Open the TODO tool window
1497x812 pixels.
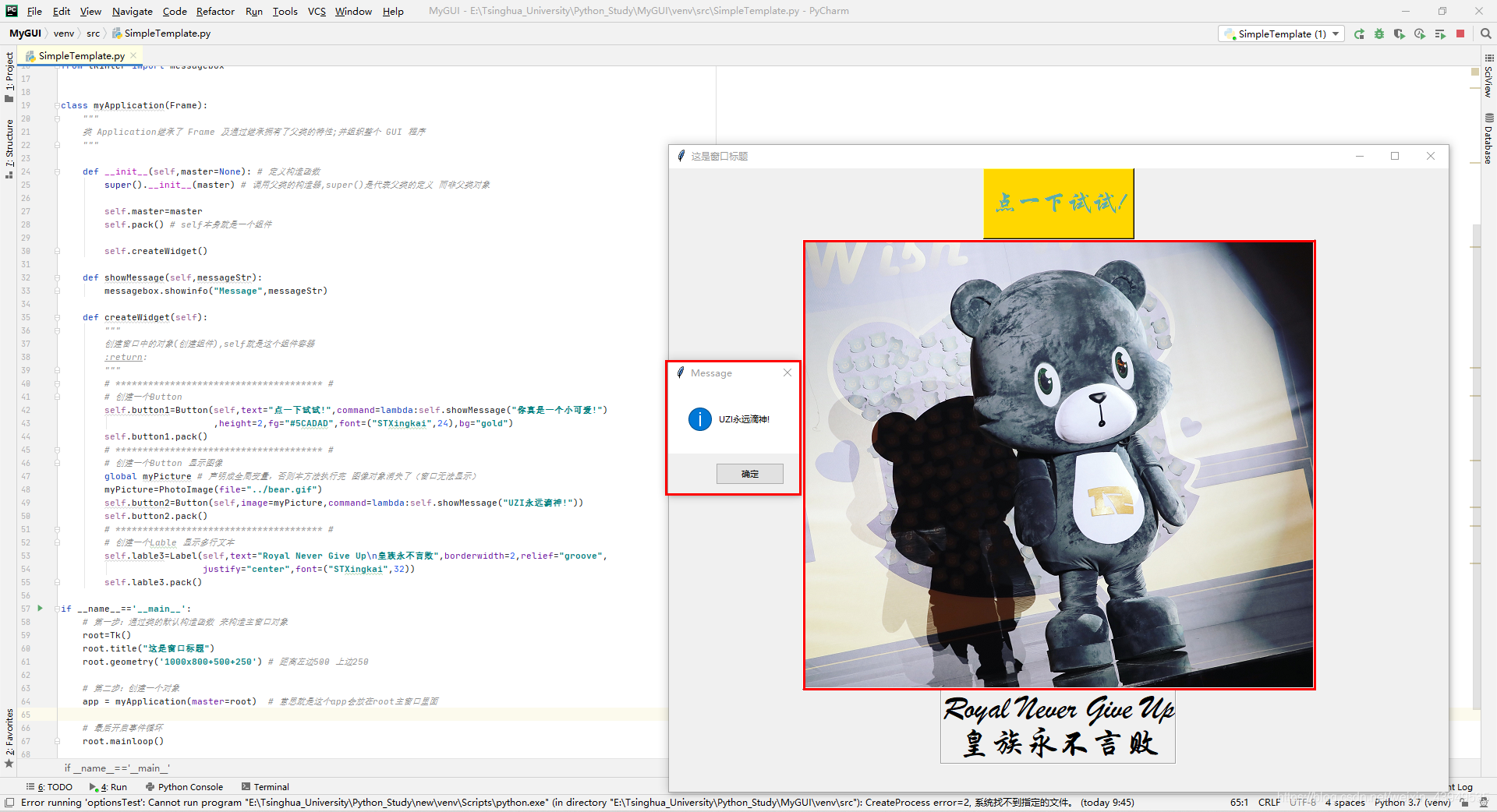(x=49, y=787)
